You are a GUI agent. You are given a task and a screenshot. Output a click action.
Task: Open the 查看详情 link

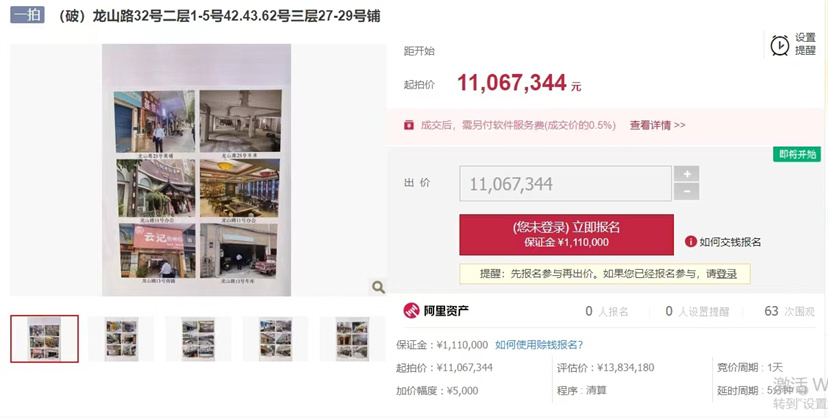tap(657, 125)
